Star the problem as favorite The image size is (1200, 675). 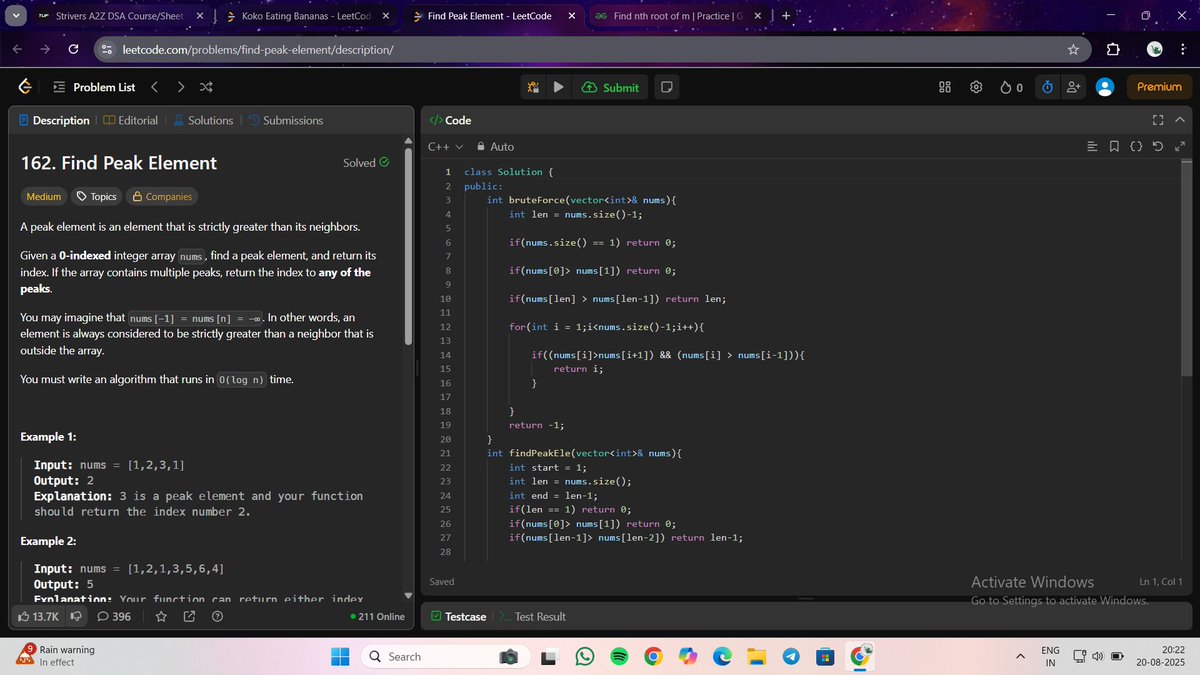[x=161, y=617]
